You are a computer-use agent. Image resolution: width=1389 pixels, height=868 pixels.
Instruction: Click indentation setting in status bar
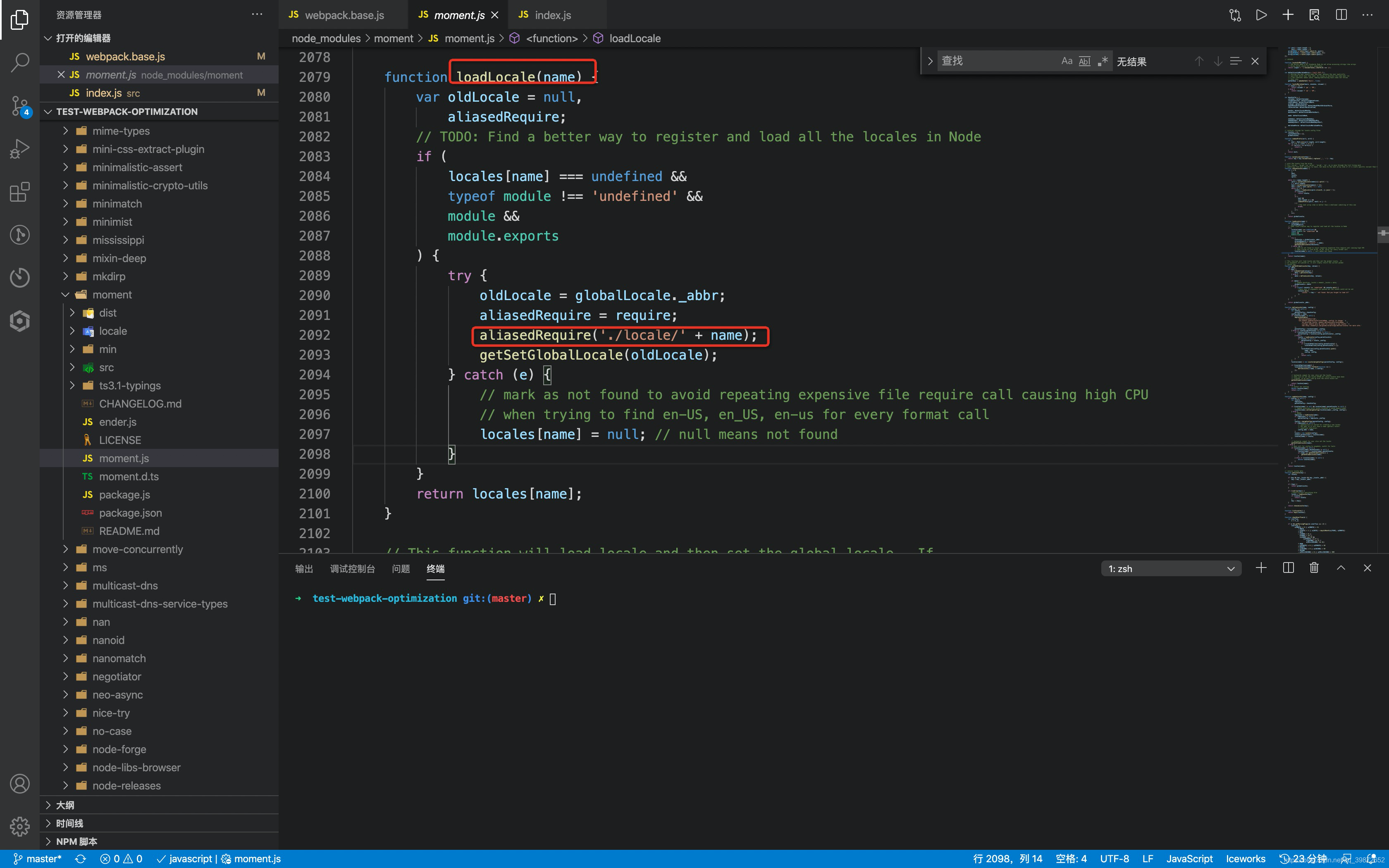[1071, 859]
